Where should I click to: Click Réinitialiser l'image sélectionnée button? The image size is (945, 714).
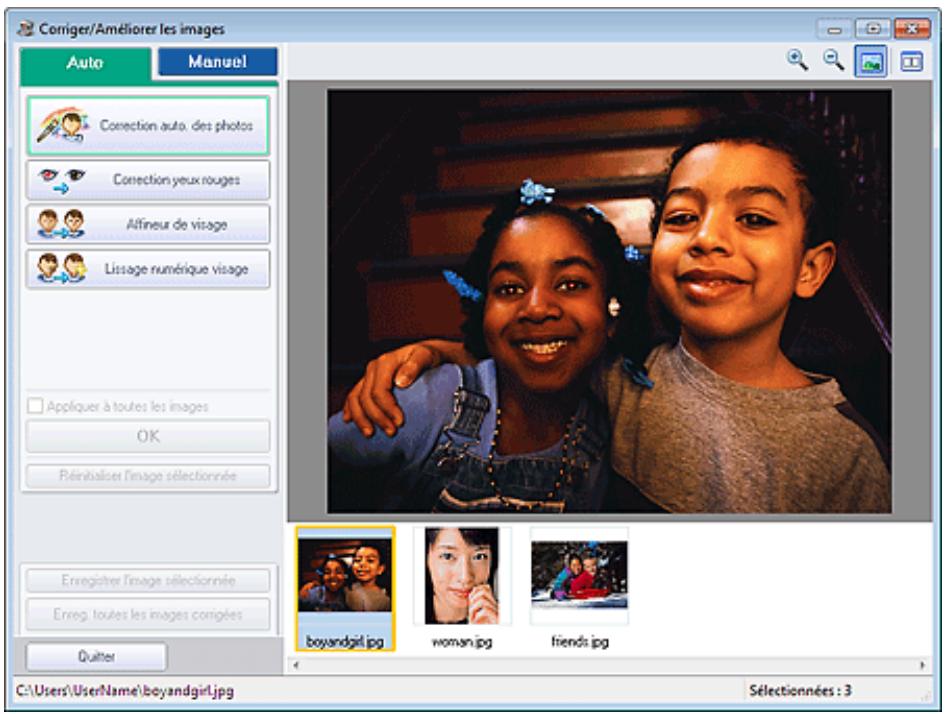[x=148, y=476]
